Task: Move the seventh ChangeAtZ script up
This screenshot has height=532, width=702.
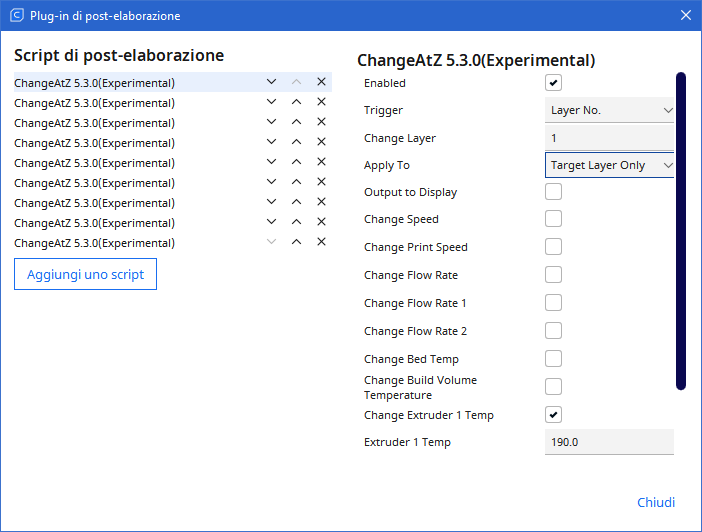Action: click(x=296, y=203)
